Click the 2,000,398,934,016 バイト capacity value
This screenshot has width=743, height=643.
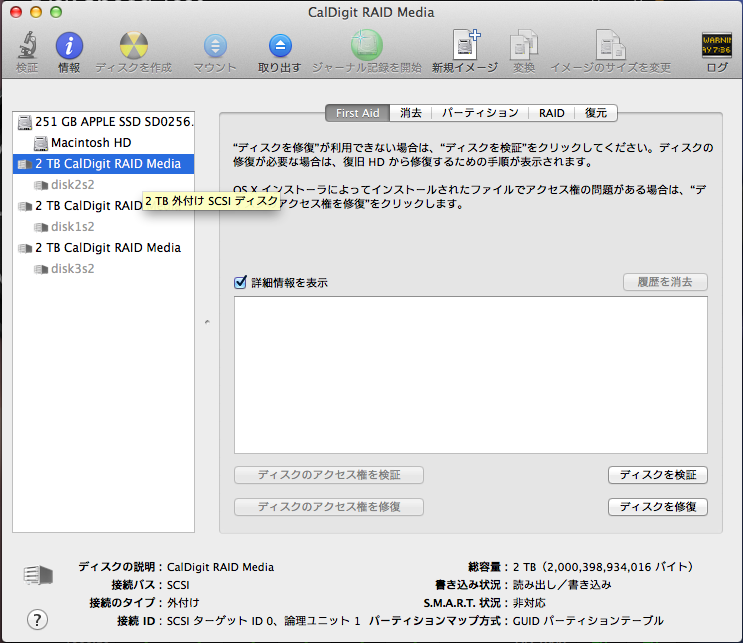(x=602, y=567)
